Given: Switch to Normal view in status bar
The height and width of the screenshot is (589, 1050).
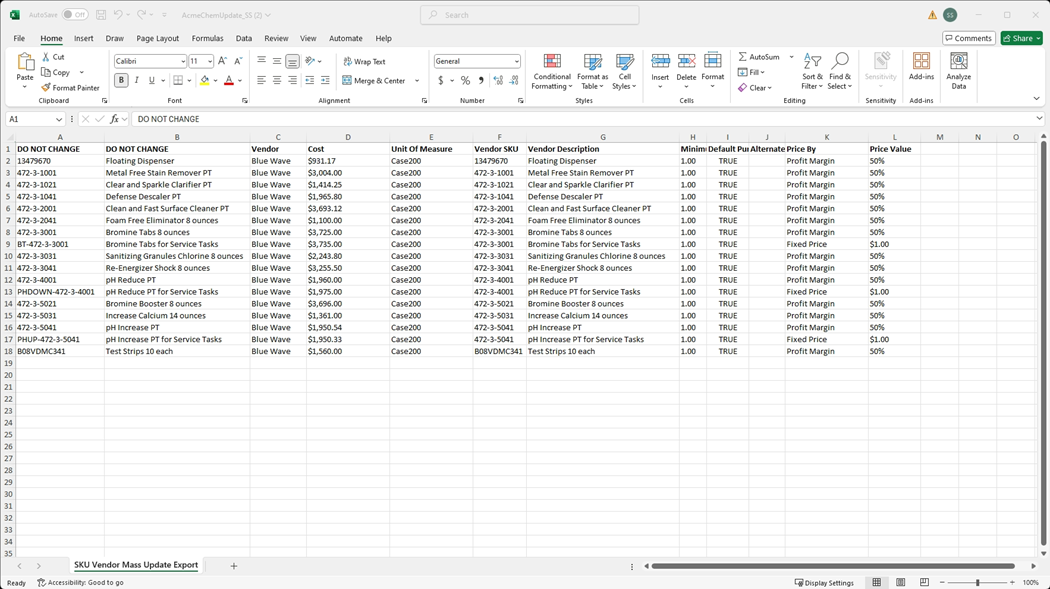Looking at the screenshot, I should point(877,582).
